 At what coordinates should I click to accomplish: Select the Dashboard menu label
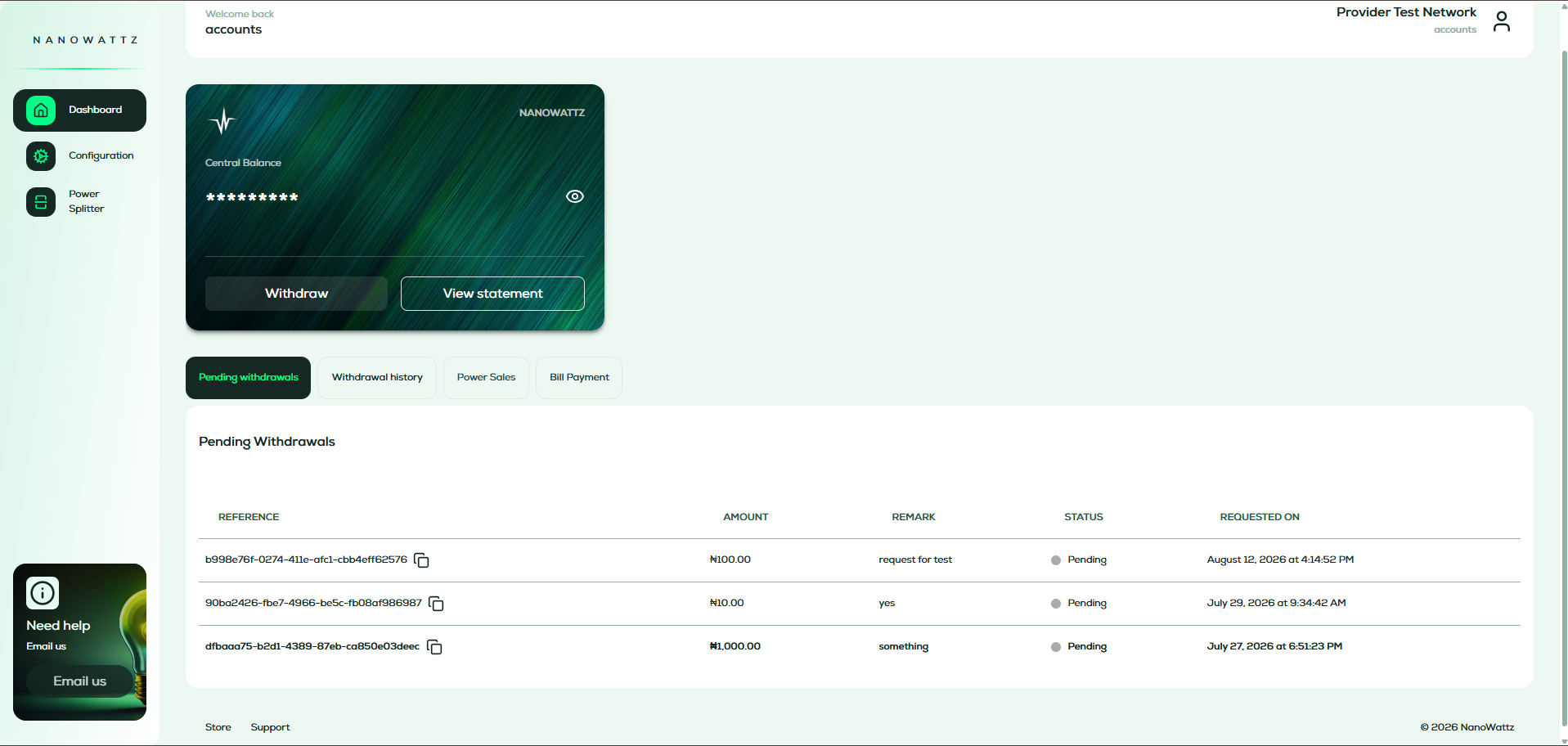click(x=95, y=110)
